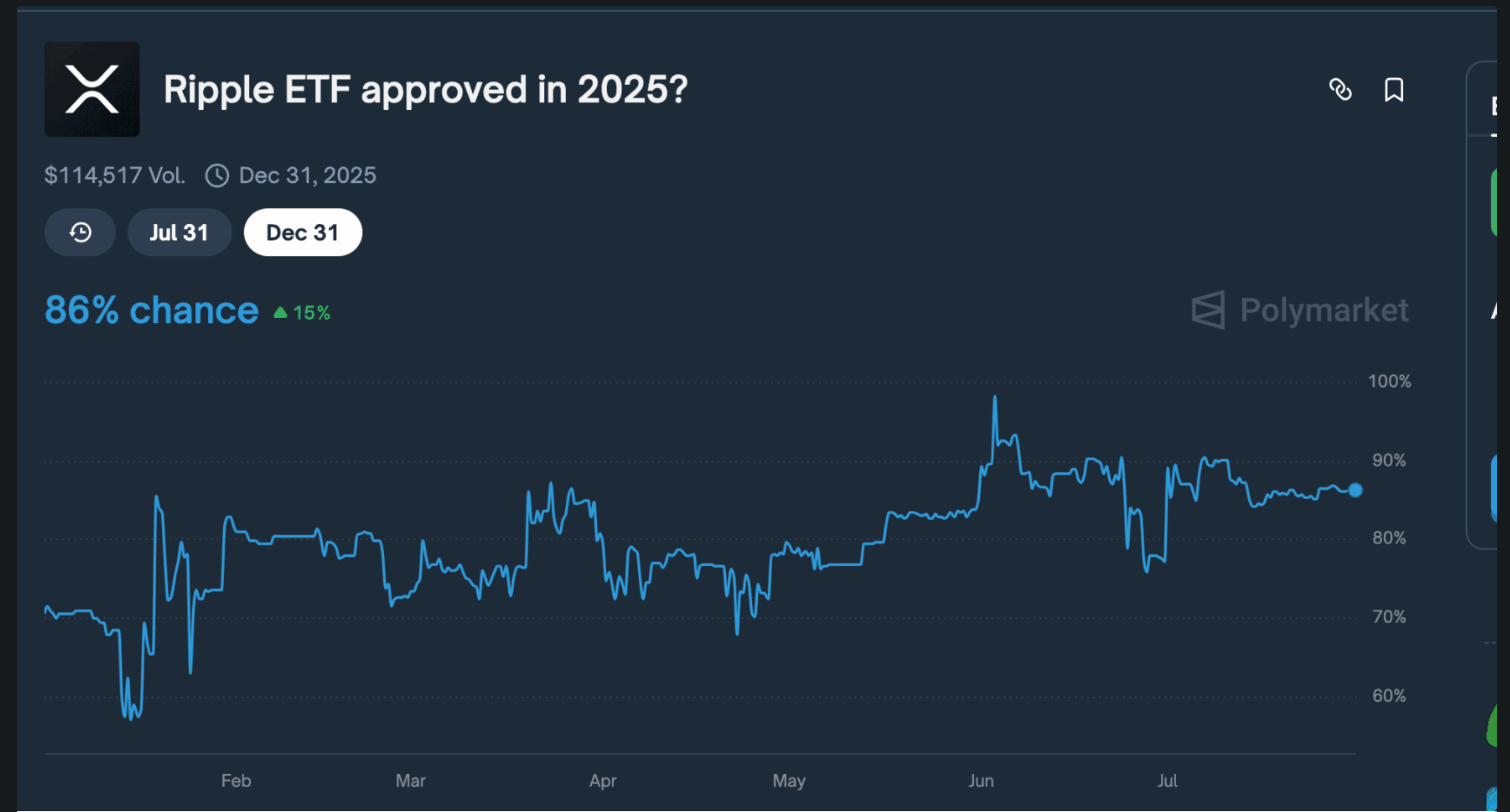Click the Polymarket watermark logo icon
1510x812 pixels.
(x=1209, y=310)
